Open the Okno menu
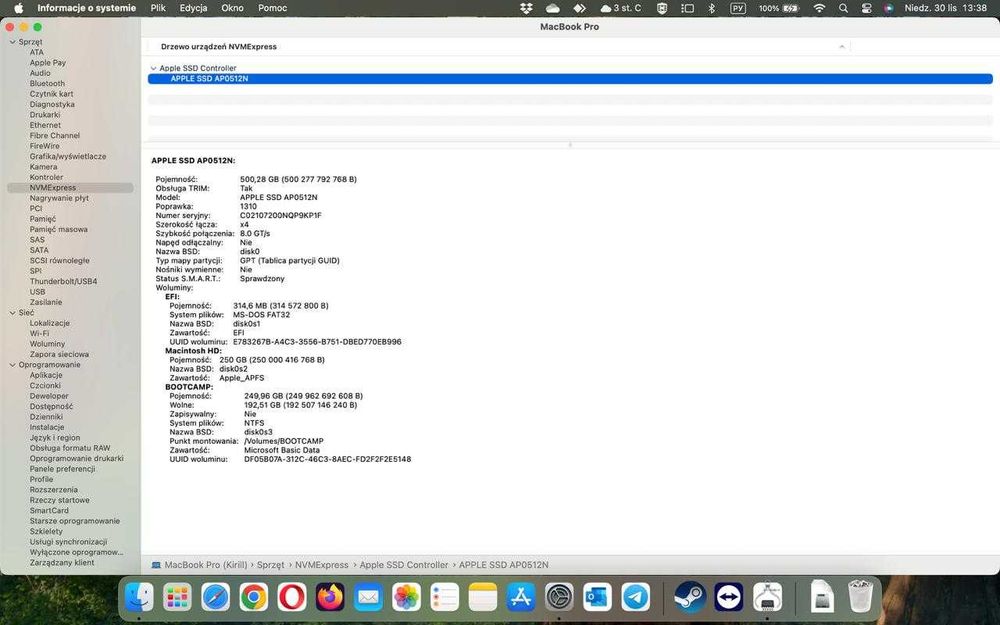Image resolution: width=1000 pixels, height=625 pixels. [x=232, y=8]
